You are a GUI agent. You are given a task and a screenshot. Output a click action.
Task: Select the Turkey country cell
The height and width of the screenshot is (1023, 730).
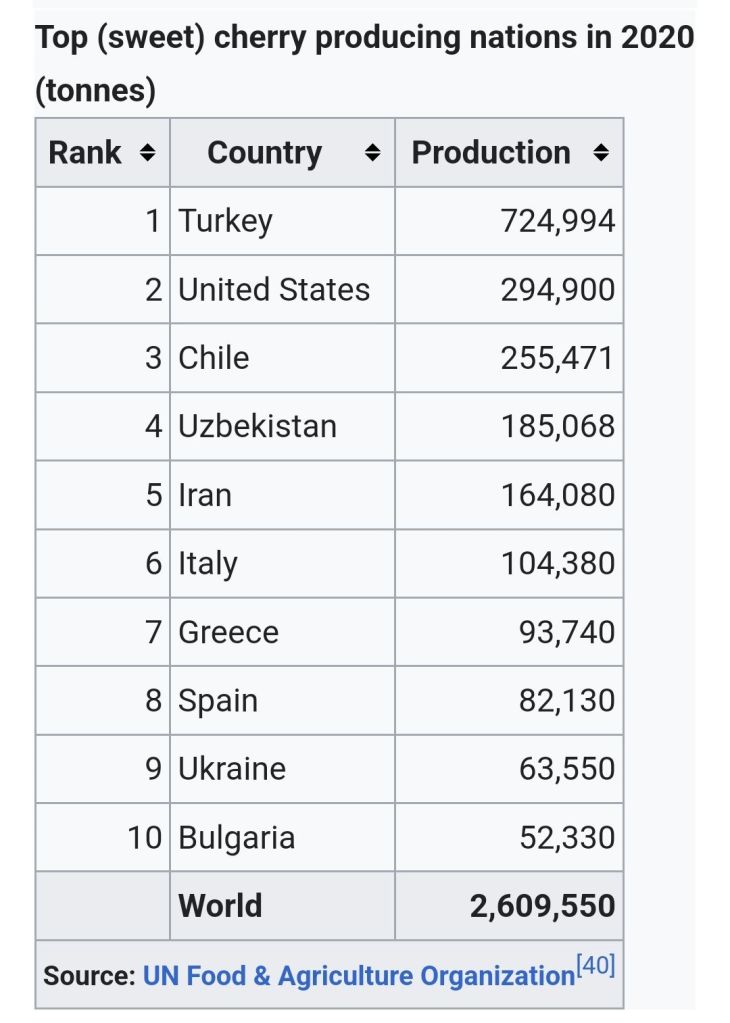(x=225, y=221)
